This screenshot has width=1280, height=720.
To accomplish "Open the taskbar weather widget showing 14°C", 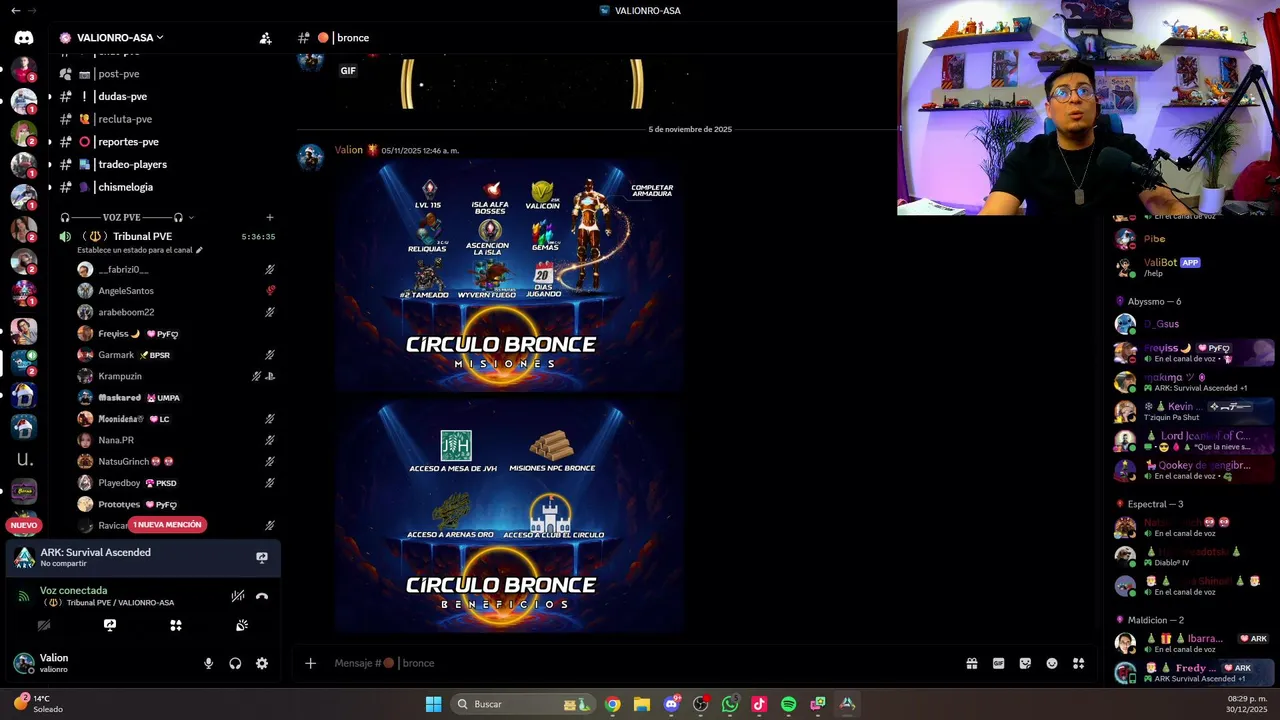I will tap(38, 704).
